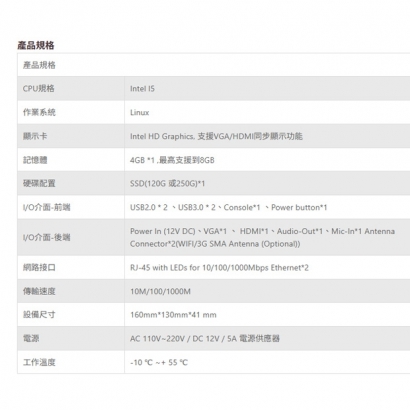The image size is (410, 410).
Task: Select the -10 ℃ ~+ 55 ℃ temperature value
Action: pyautogui.click(x=159, y=362)
